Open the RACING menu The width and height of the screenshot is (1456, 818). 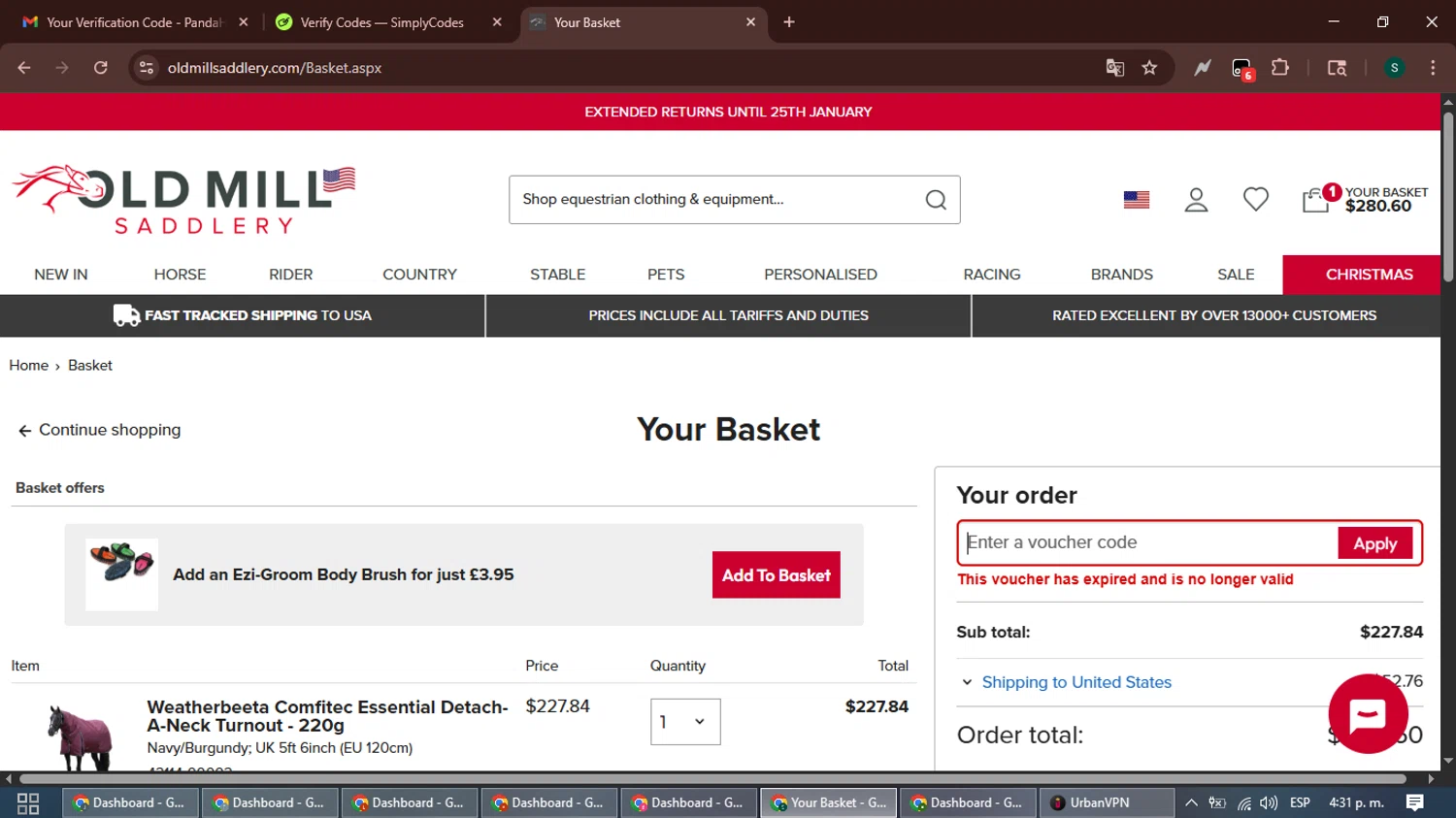tap(992, 275)
